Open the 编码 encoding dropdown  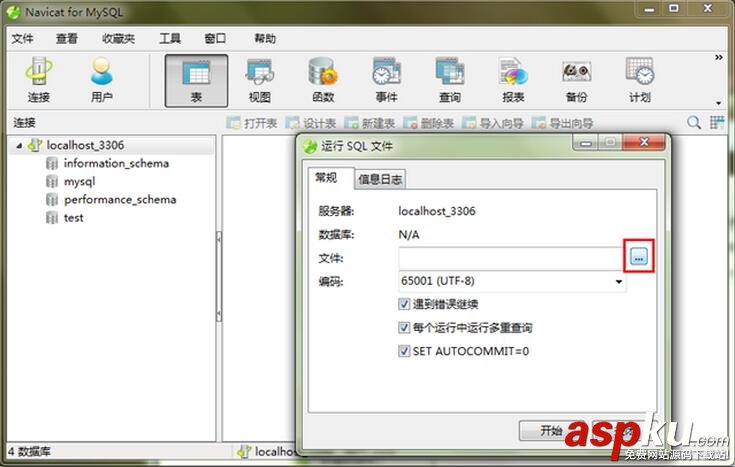pos(619,281)
